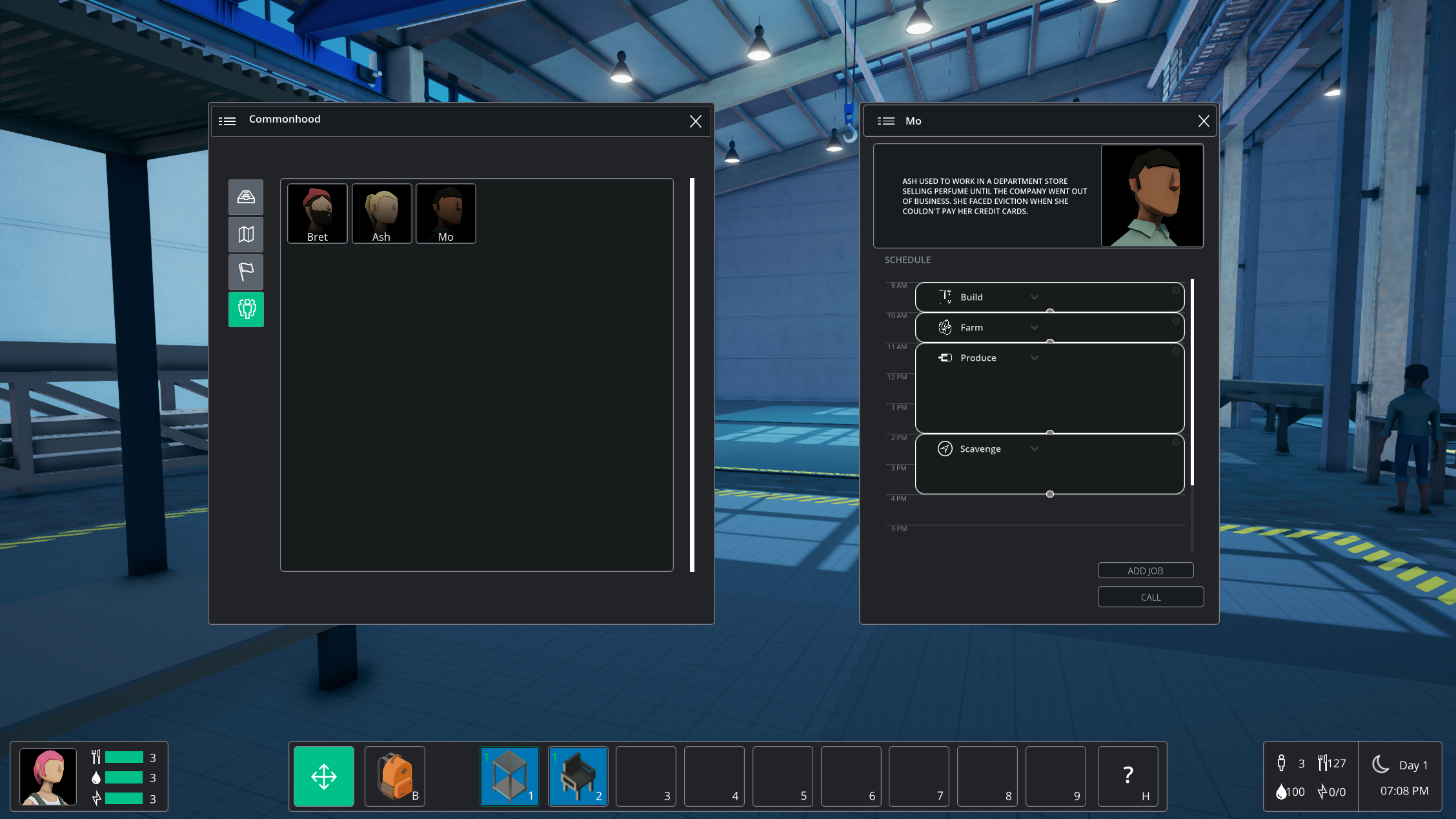Click the ADD JOB button

(1145, 571)
